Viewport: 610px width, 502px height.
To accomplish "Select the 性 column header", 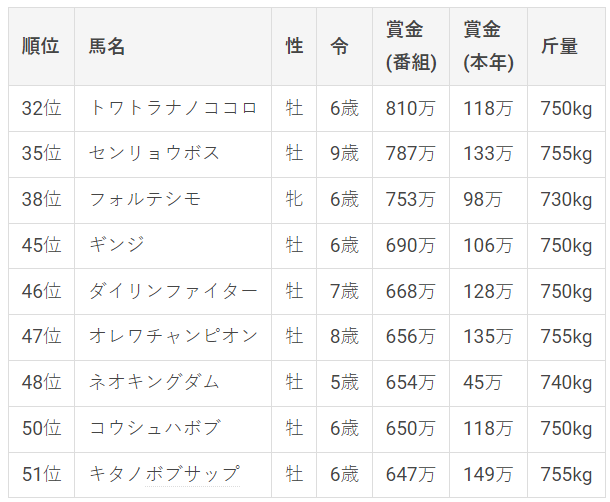I will [x=294, y=46].
